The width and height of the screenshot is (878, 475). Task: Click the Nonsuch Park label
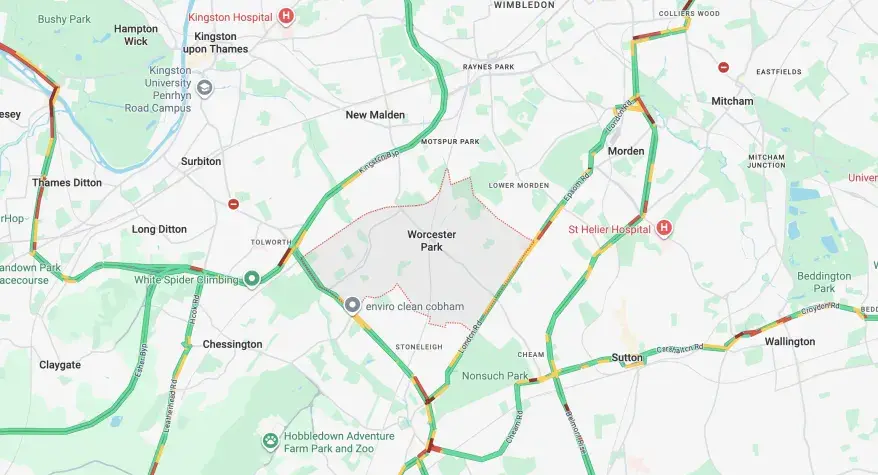click(x=495, y=376)
